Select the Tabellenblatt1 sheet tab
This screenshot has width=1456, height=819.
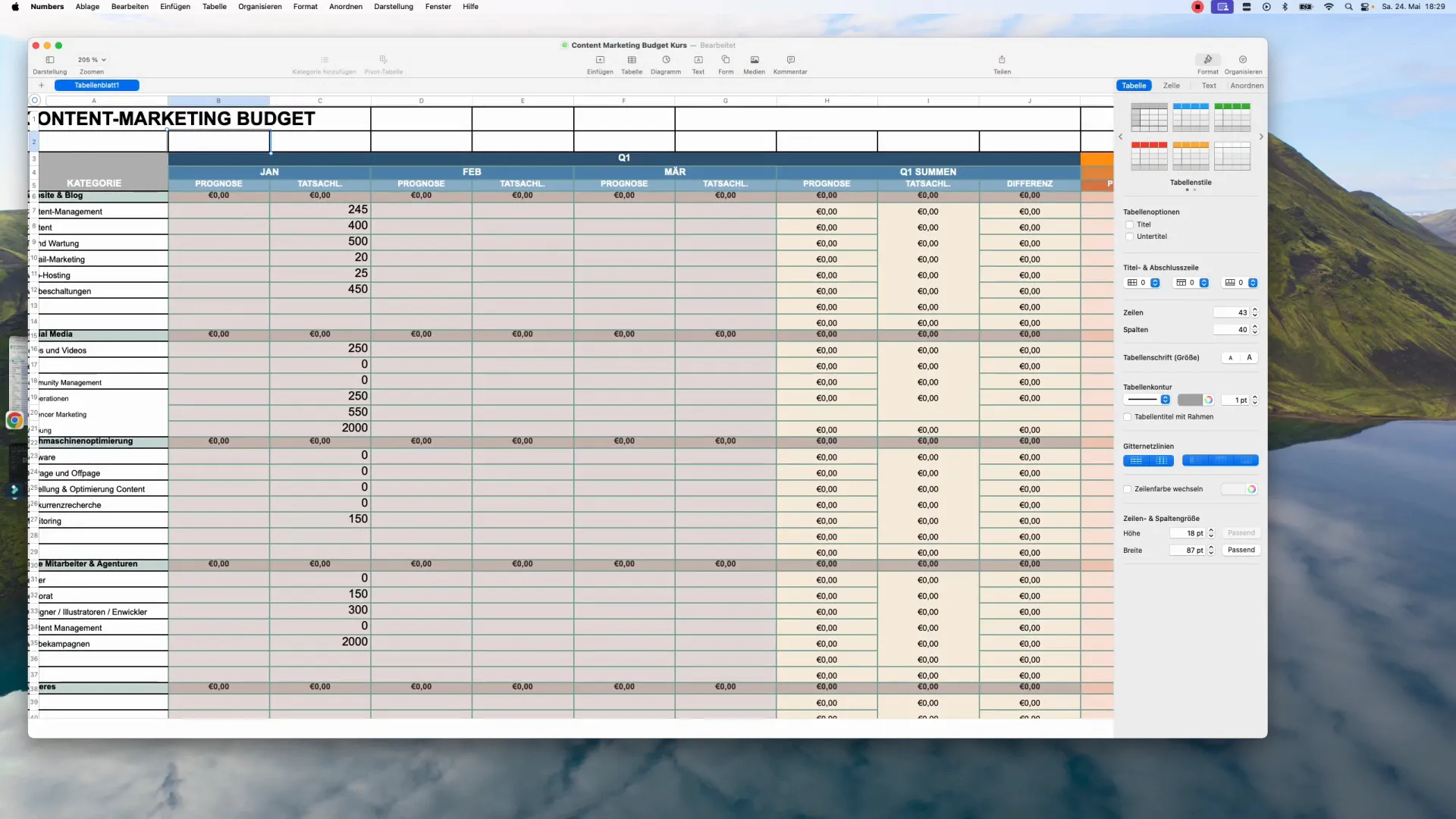click(96, 86)
